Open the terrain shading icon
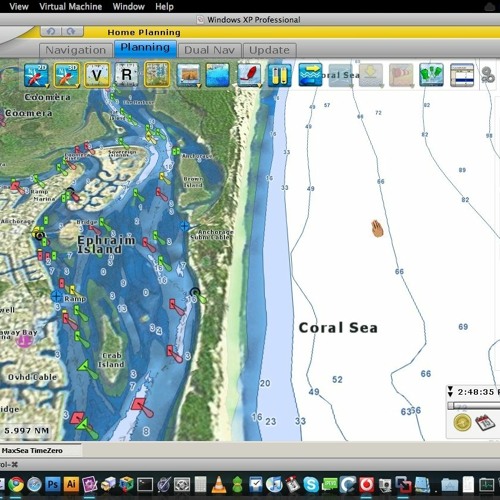 pyautogui.click(x=188, y=75)
